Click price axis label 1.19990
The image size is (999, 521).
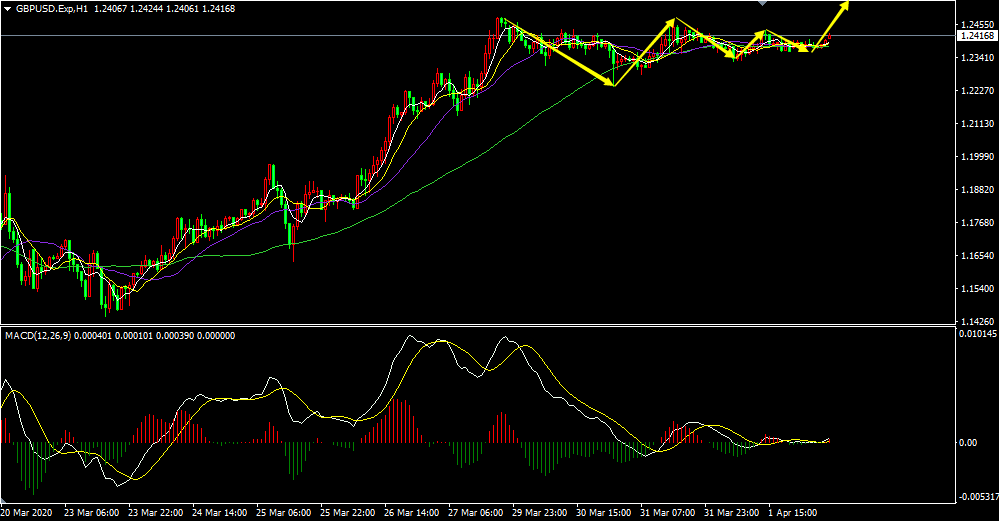[977, 157]
